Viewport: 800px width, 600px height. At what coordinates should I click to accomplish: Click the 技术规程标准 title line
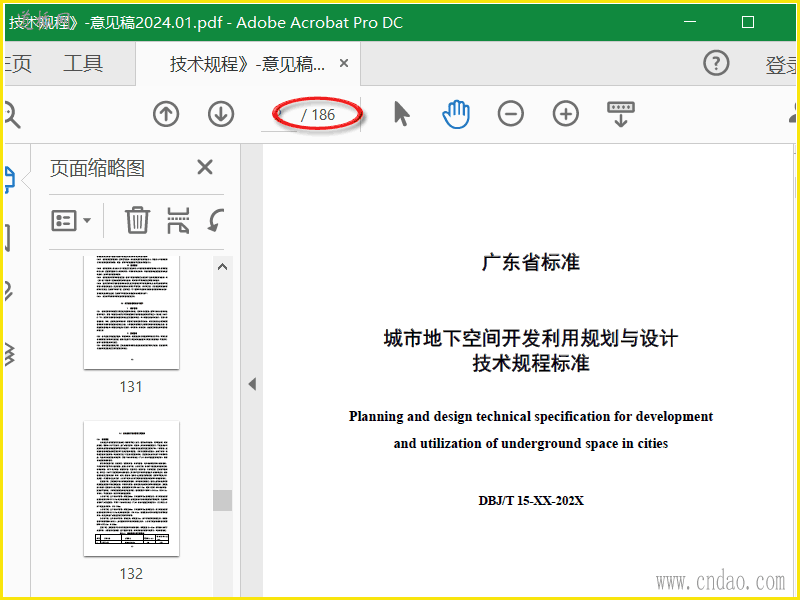coord(531,363)
